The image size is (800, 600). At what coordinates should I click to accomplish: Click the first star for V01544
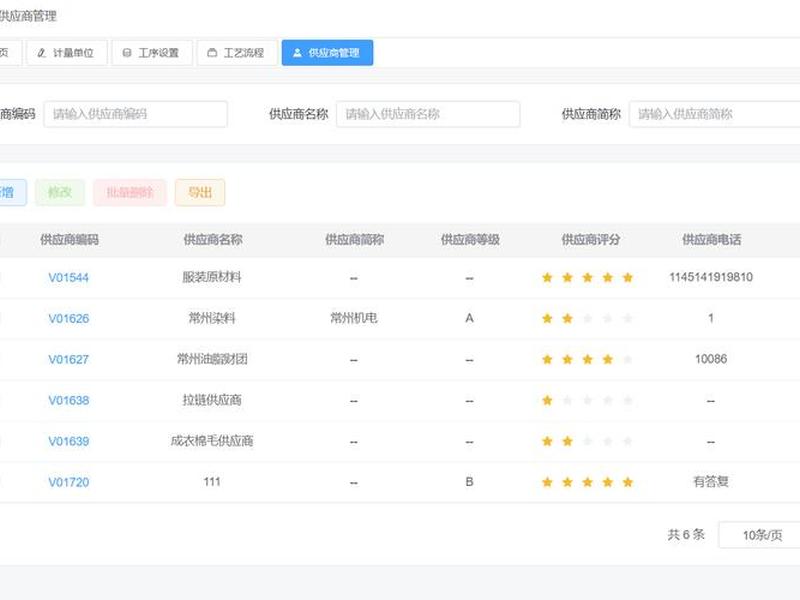click(x=547, y=278)
